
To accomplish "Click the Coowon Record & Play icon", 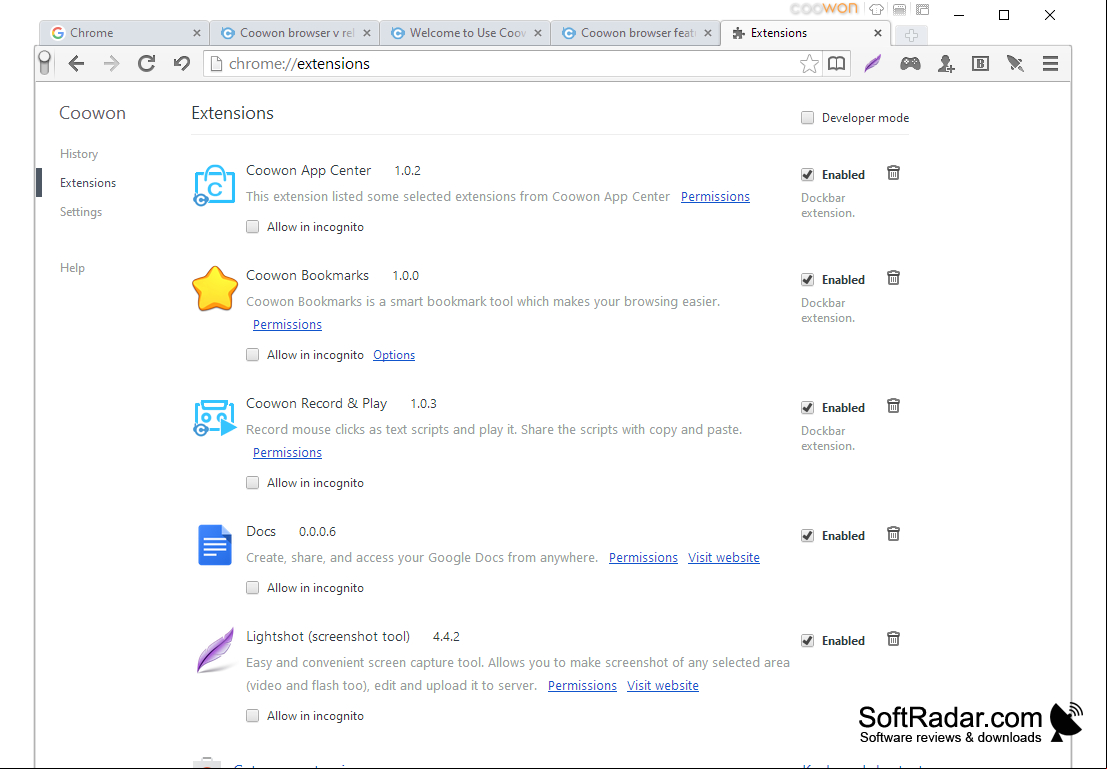I will 214,417.
